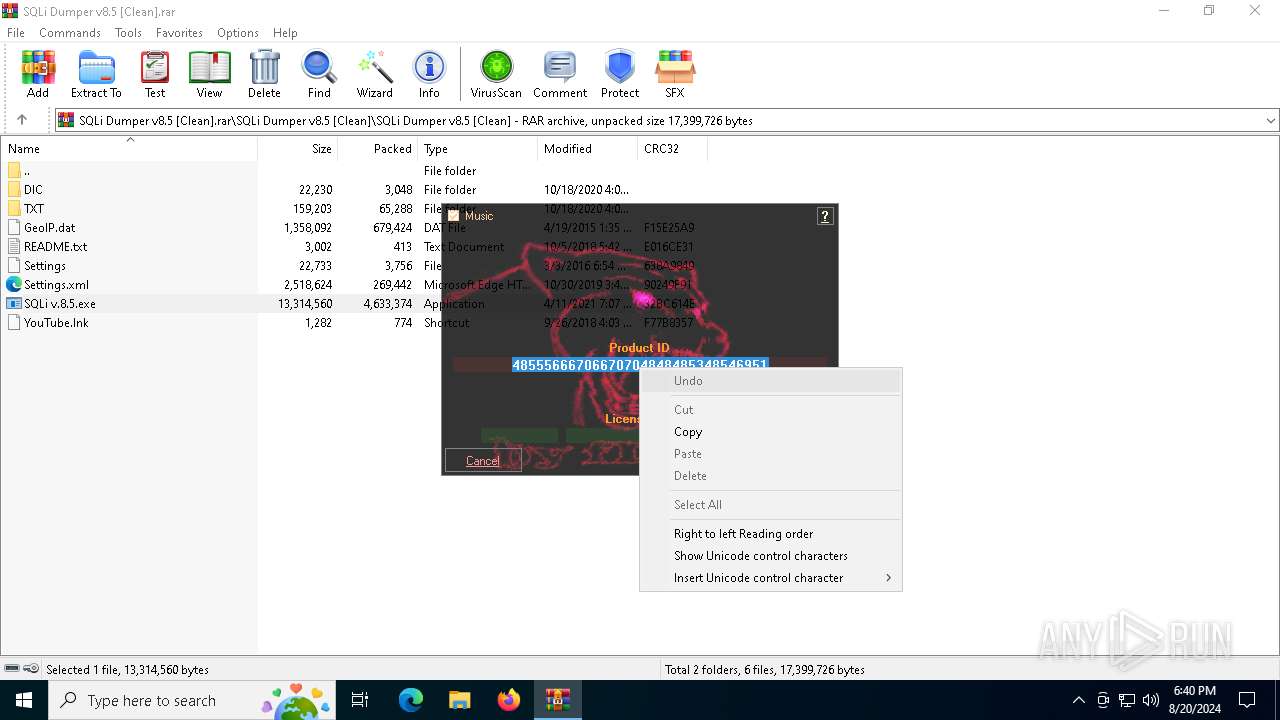Click the Protect shield icon

[620, 75]
